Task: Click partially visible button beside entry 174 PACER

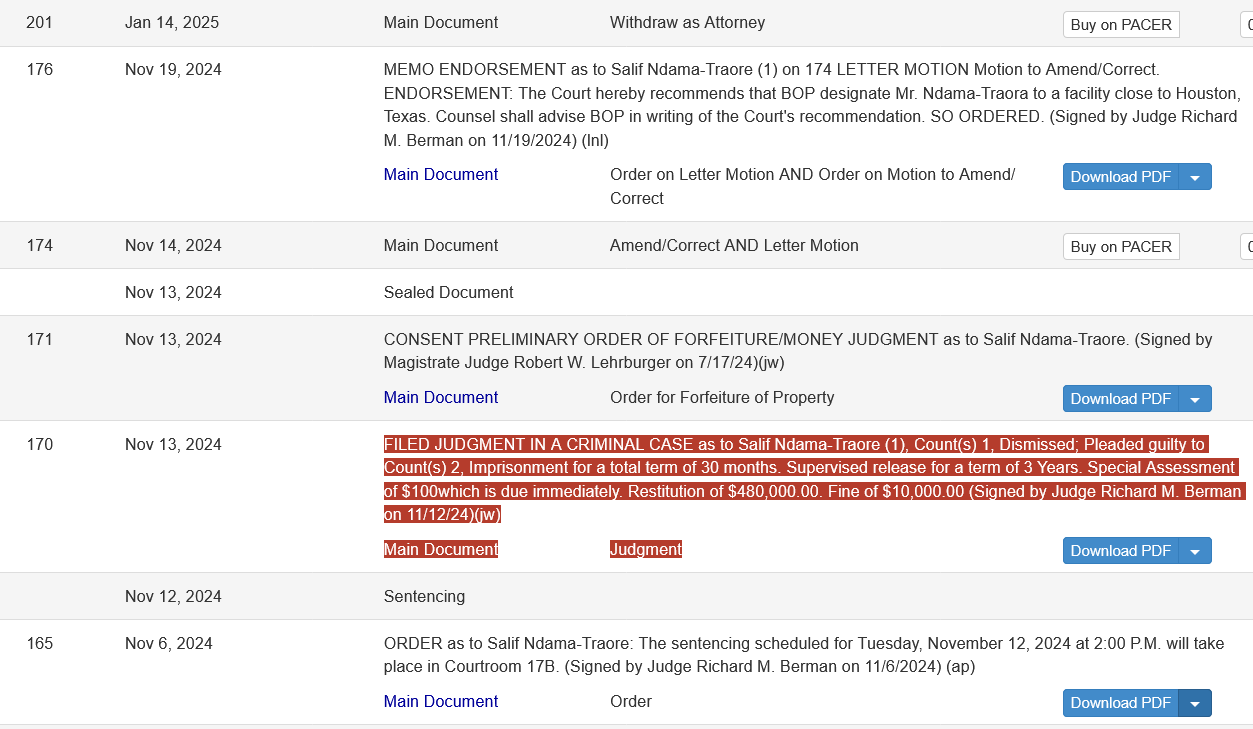Action: tap(1247, 247)
